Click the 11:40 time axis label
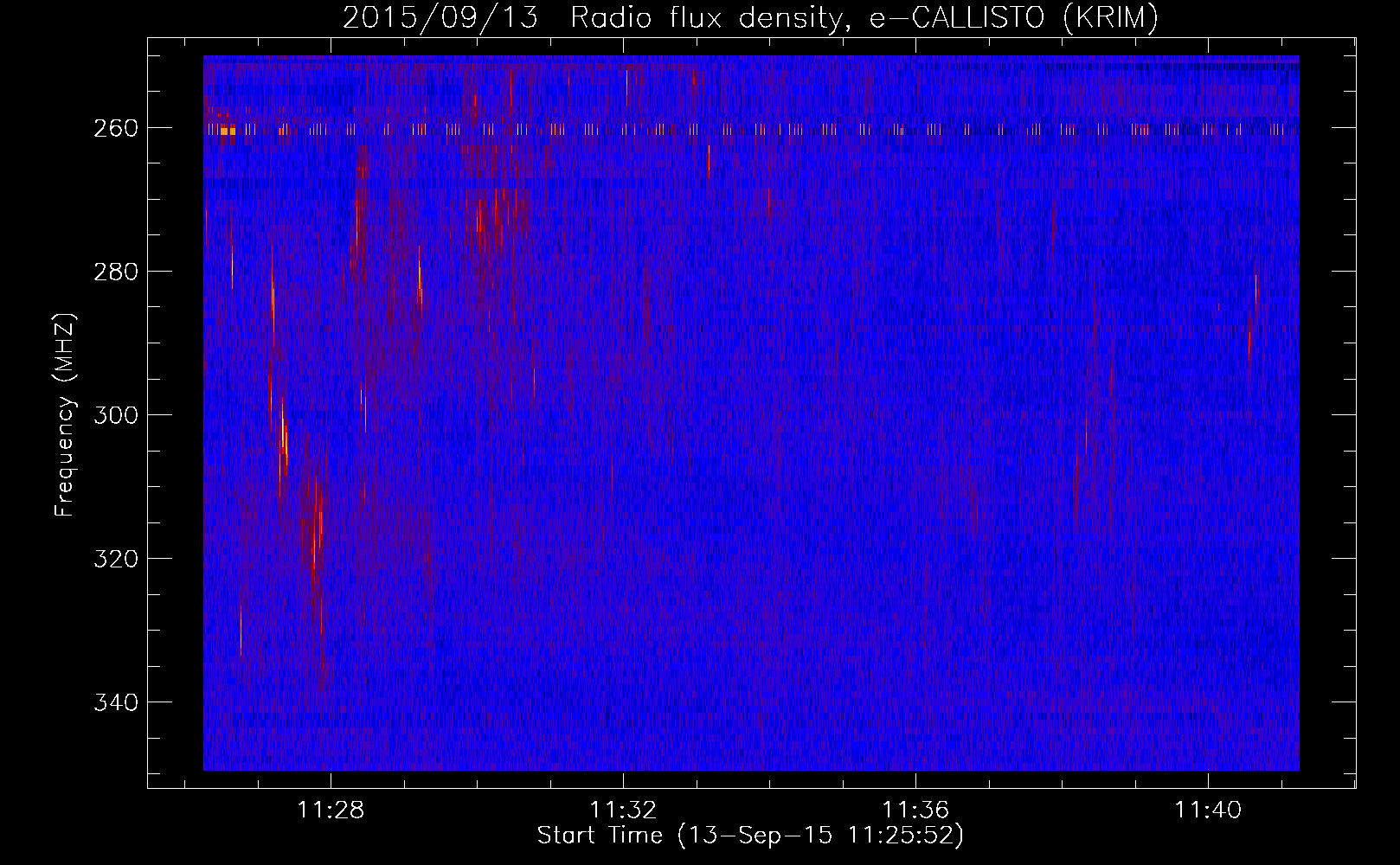The image size is (1400, 865). pyautogui.click(x=1208, y=811)
